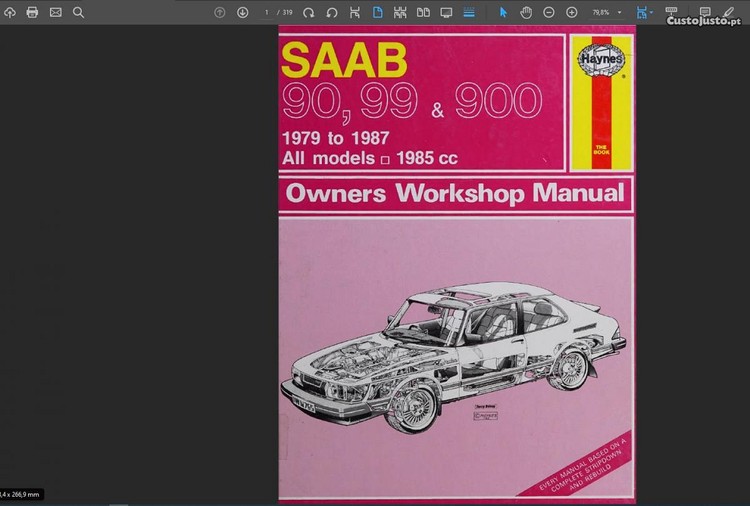Rotate the page clockwise
This screenshot has height=506, width=750.
(309, 12)
